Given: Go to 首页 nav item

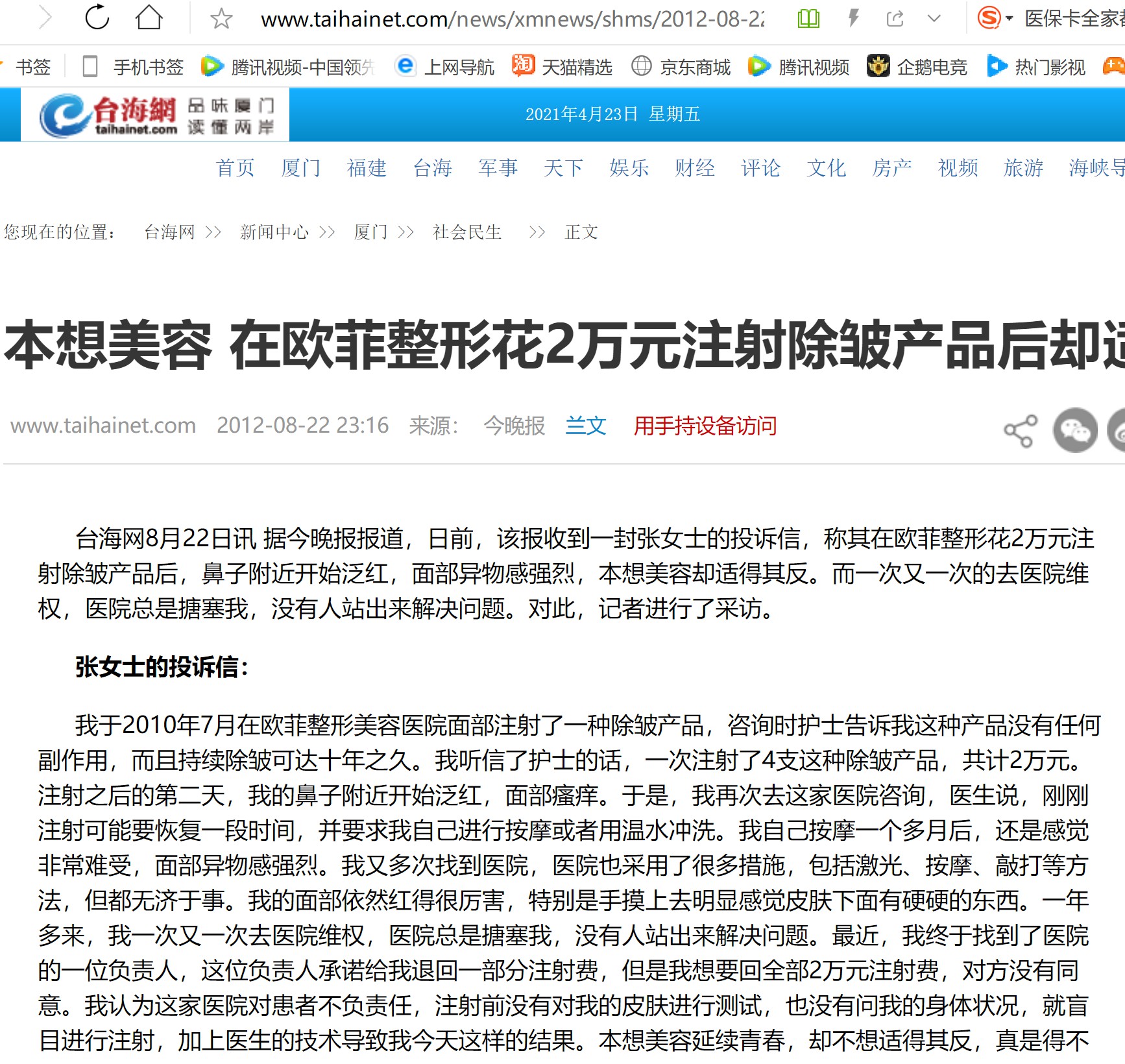Looking at the screenshot, I should pyautogui.click(x=235, y=168).
